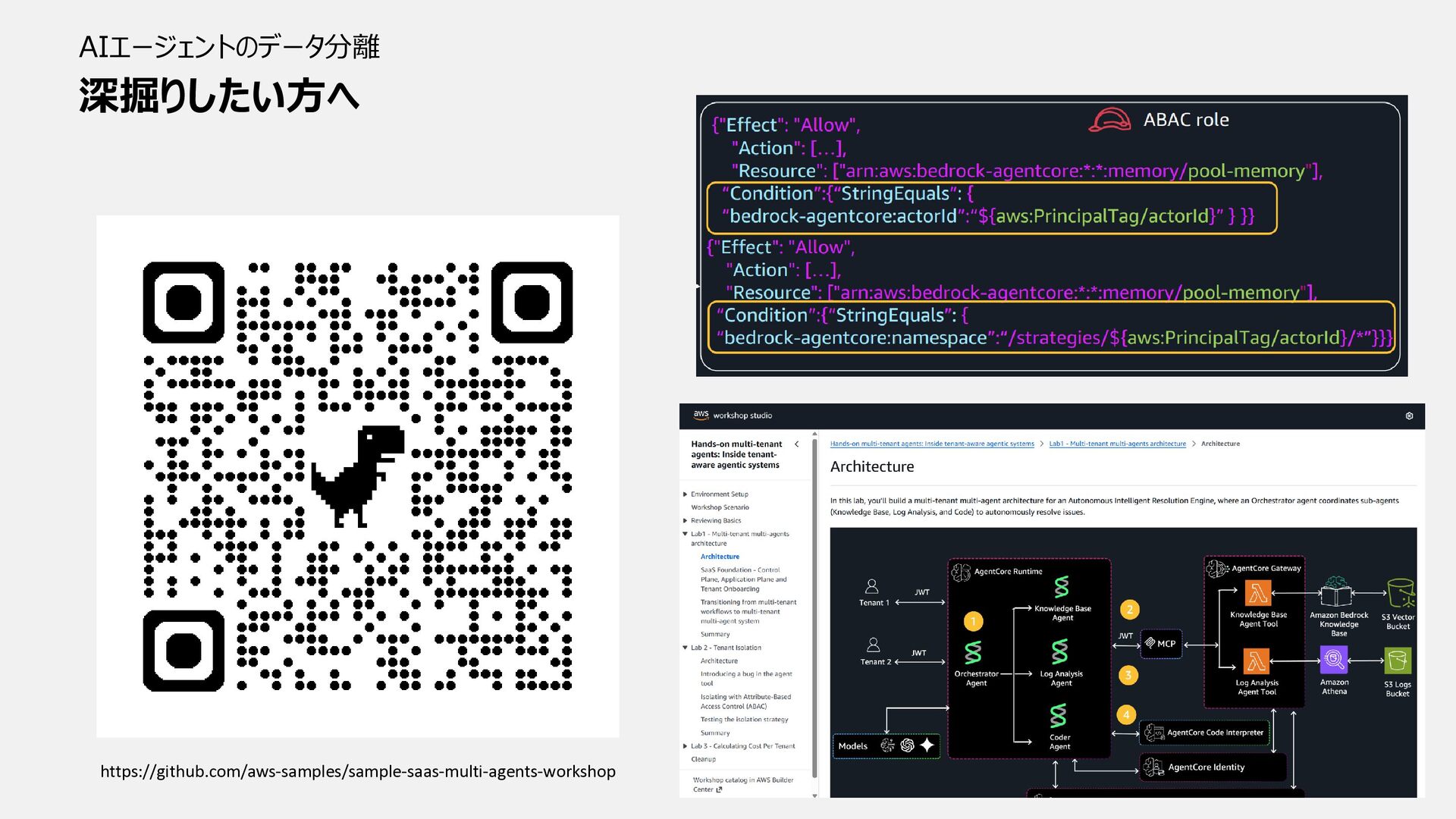The height and width of the screenshot is (819, 1456).
Task: Click the AWS workshop studio logo
Action: tap(701, 415)
